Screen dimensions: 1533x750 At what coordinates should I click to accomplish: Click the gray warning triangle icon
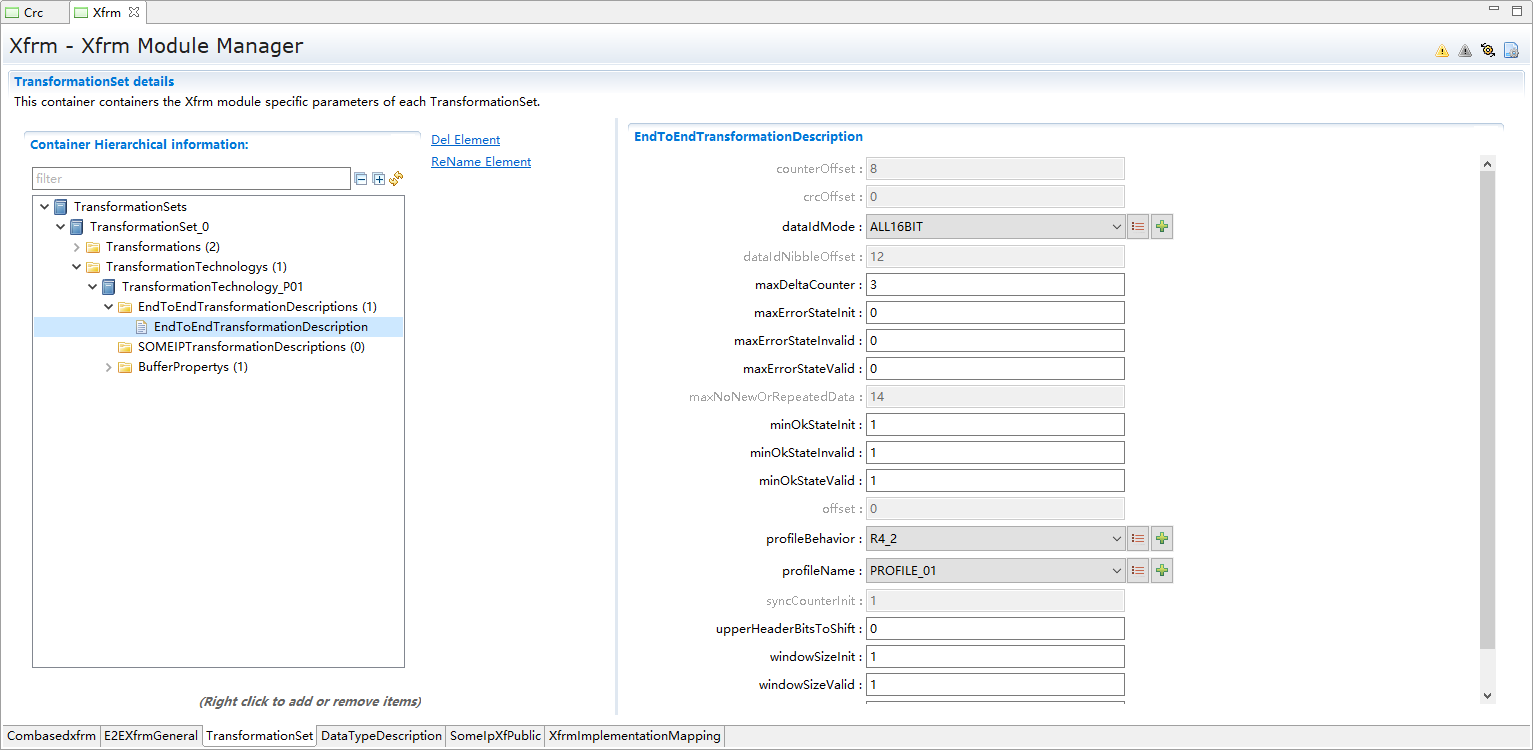click(x=1465, y=51)
